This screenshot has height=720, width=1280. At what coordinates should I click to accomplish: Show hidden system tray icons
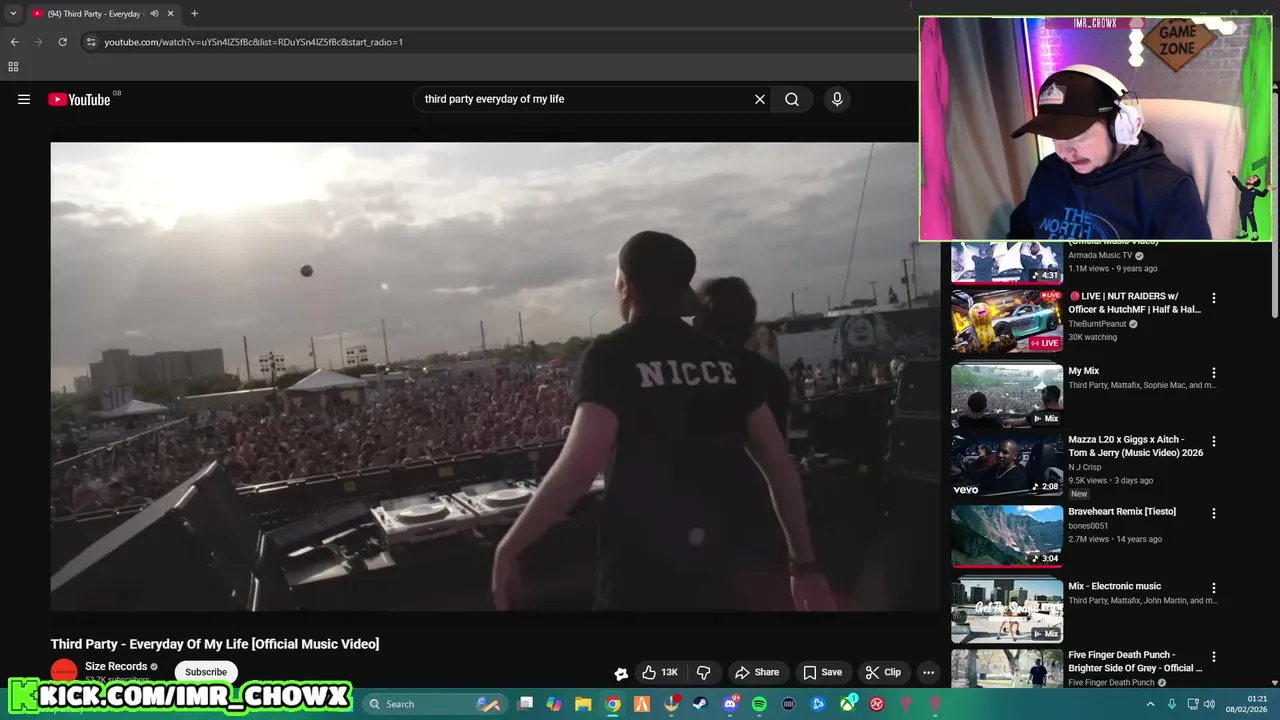click(1150, 704)
